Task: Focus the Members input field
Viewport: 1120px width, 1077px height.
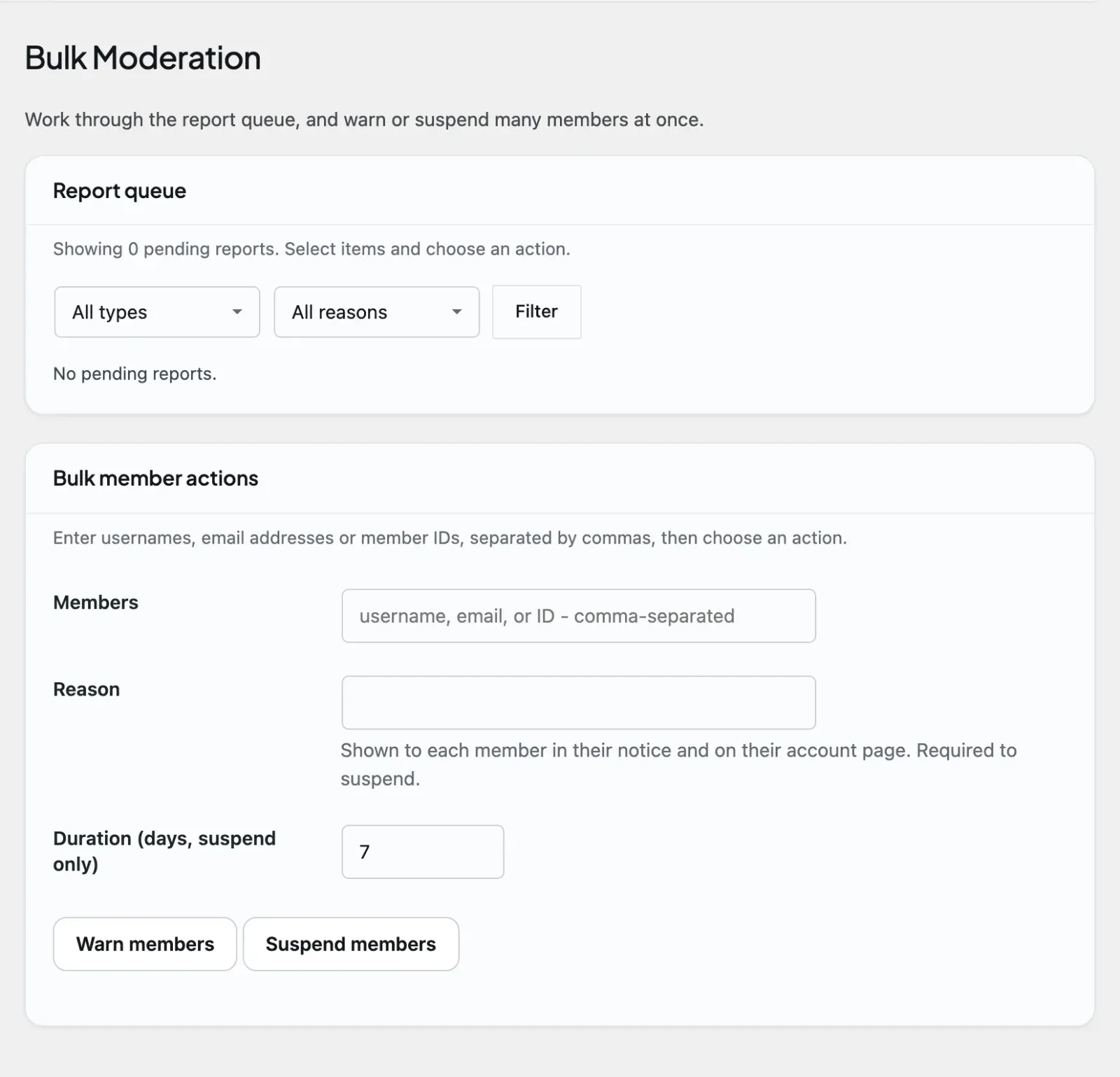Action: click(x=579, y=616)
